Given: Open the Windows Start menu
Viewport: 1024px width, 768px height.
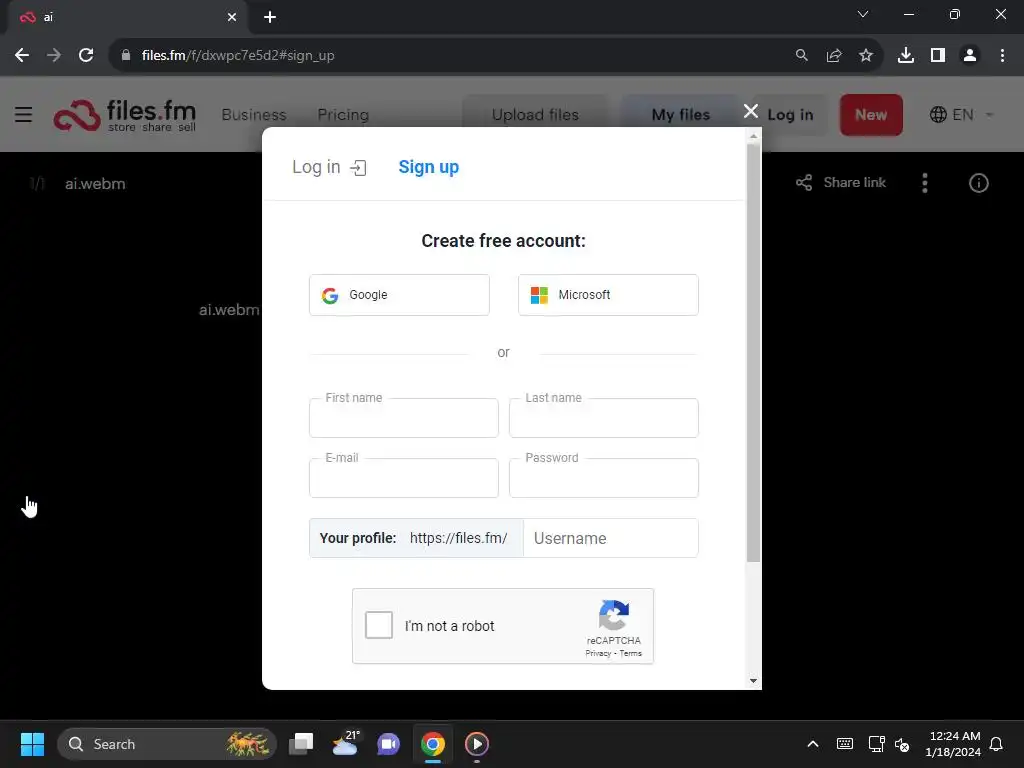Looking at the screenshot, I should tap(32, 744).
